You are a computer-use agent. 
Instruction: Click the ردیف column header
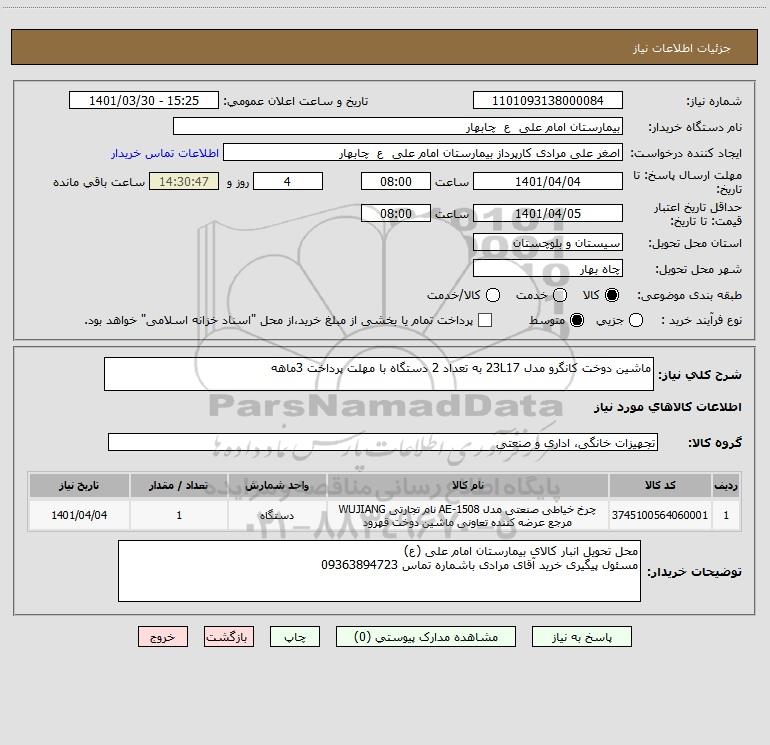(x=726, y=485)
